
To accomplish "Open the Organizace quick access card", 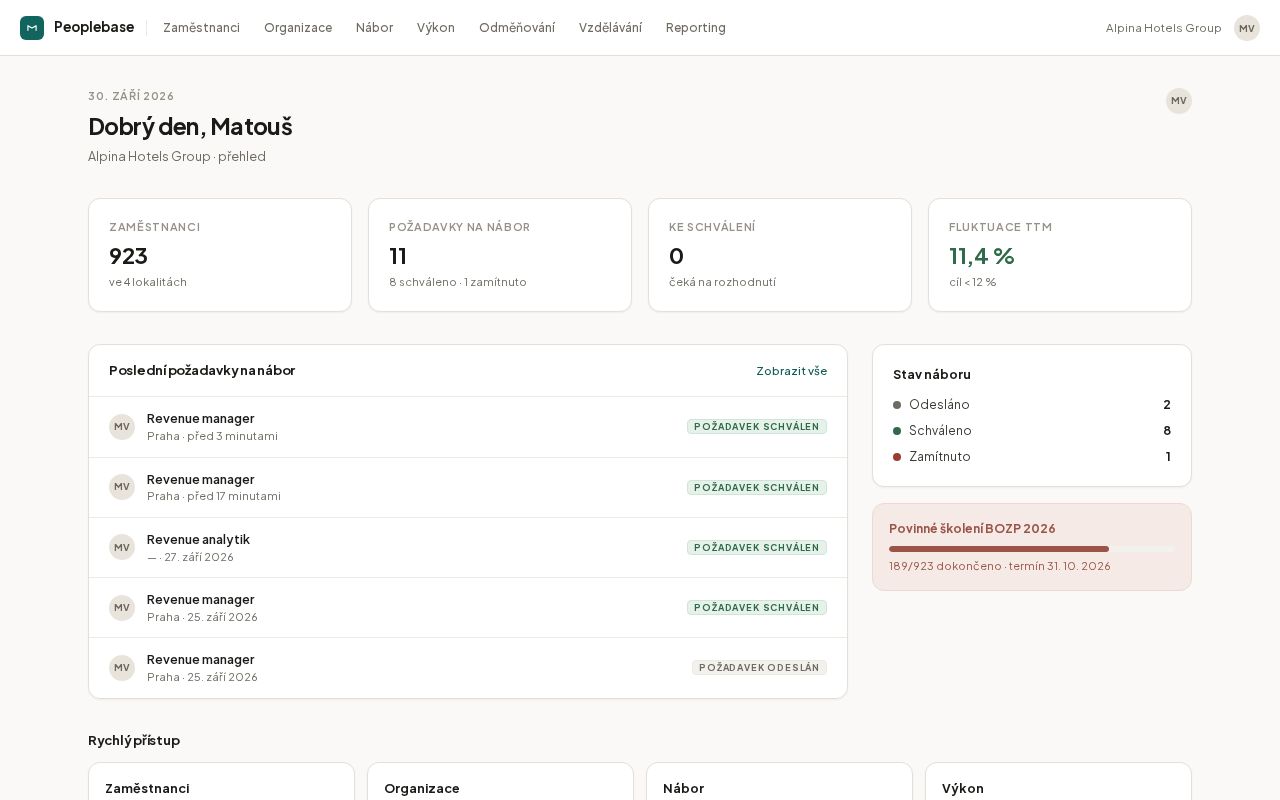I will [x=500, y=782].
